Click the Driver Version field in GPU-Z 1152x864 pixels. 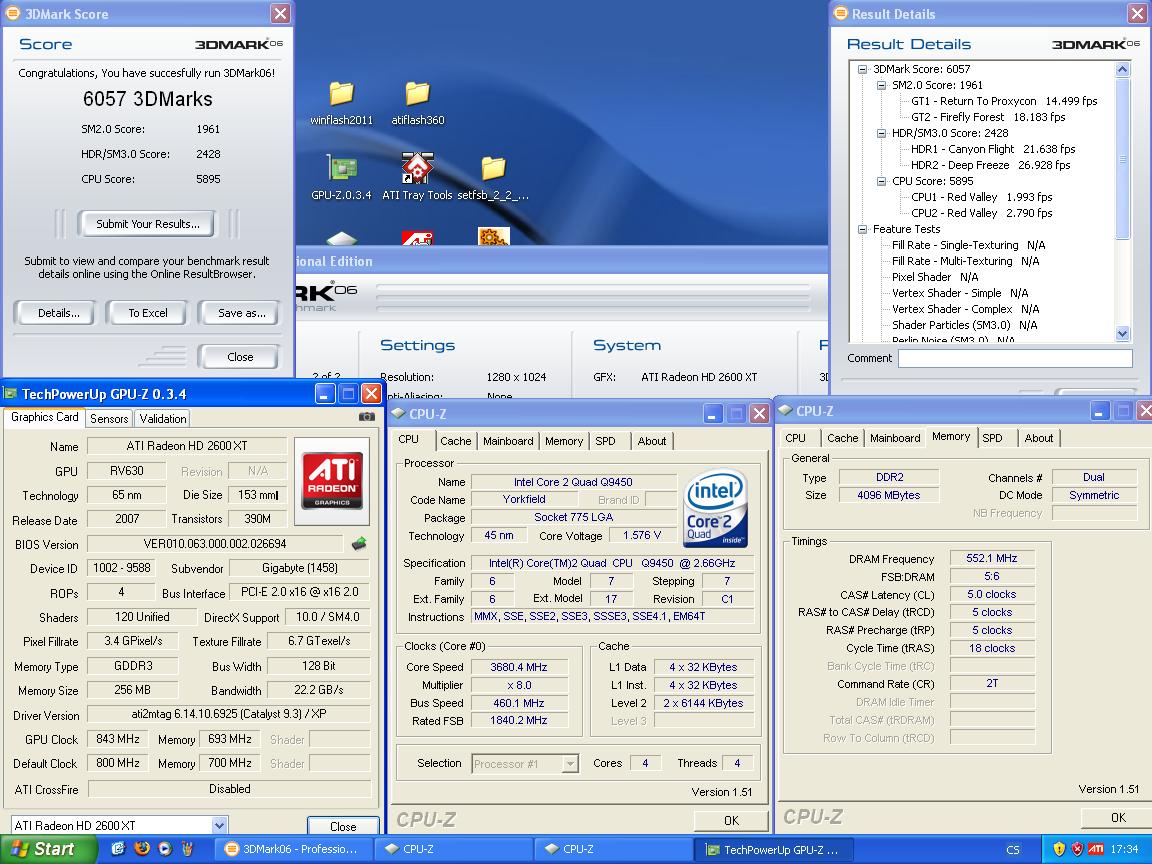pos(228,714)
